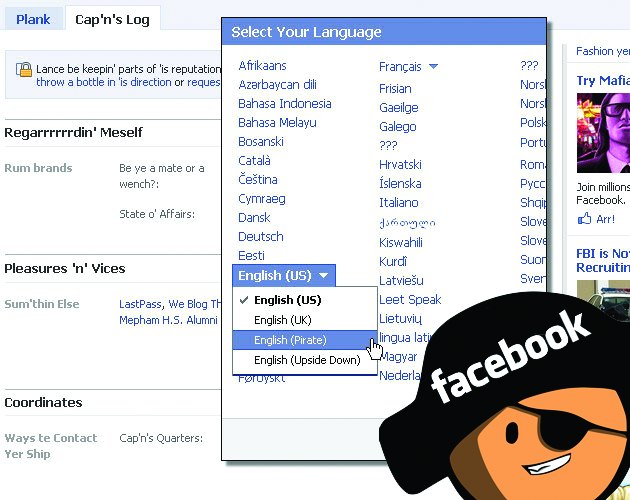Click 'throw a bottle in 'is direction' link
630x500 pixels.
(x=104, y=82)
